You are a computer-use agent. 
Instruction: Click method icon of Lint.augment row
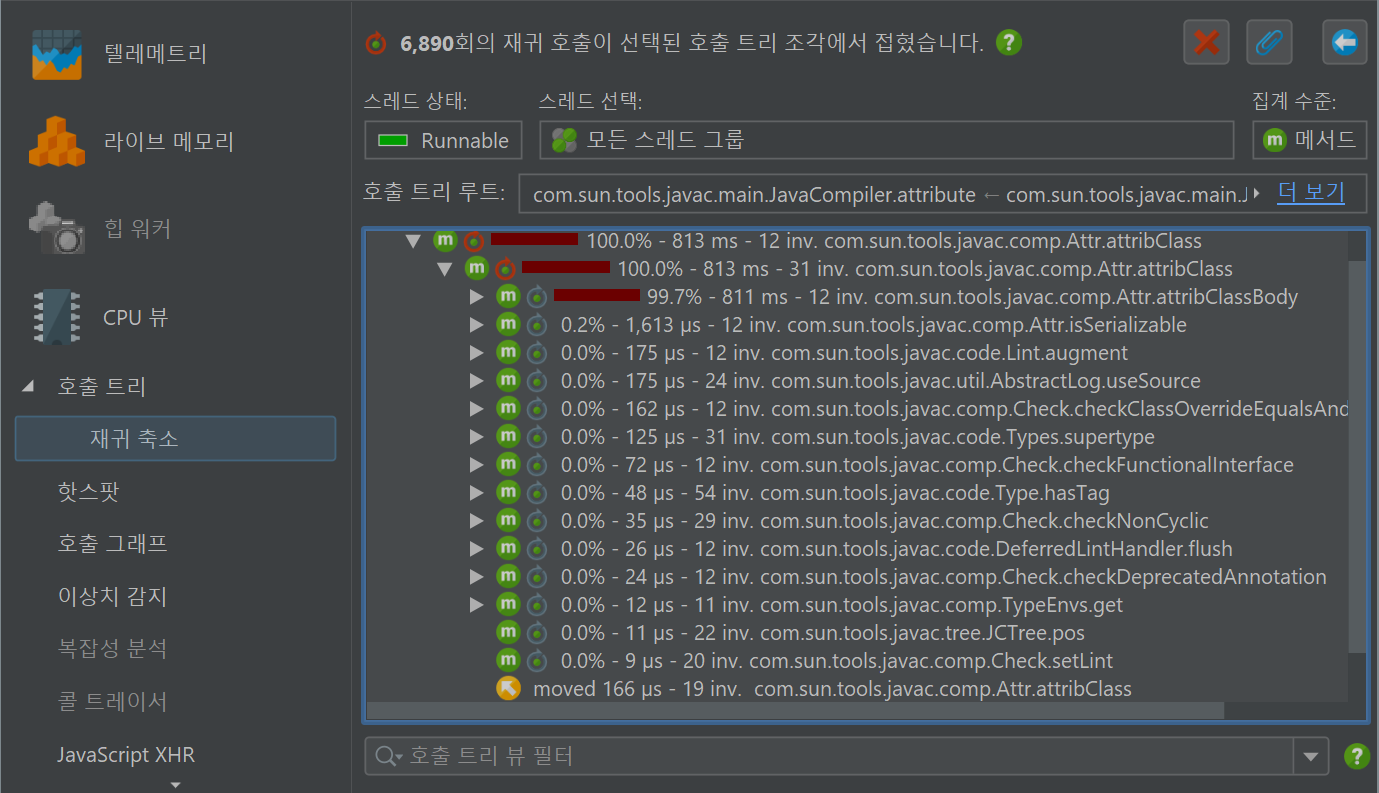click(x=509, y=353)
